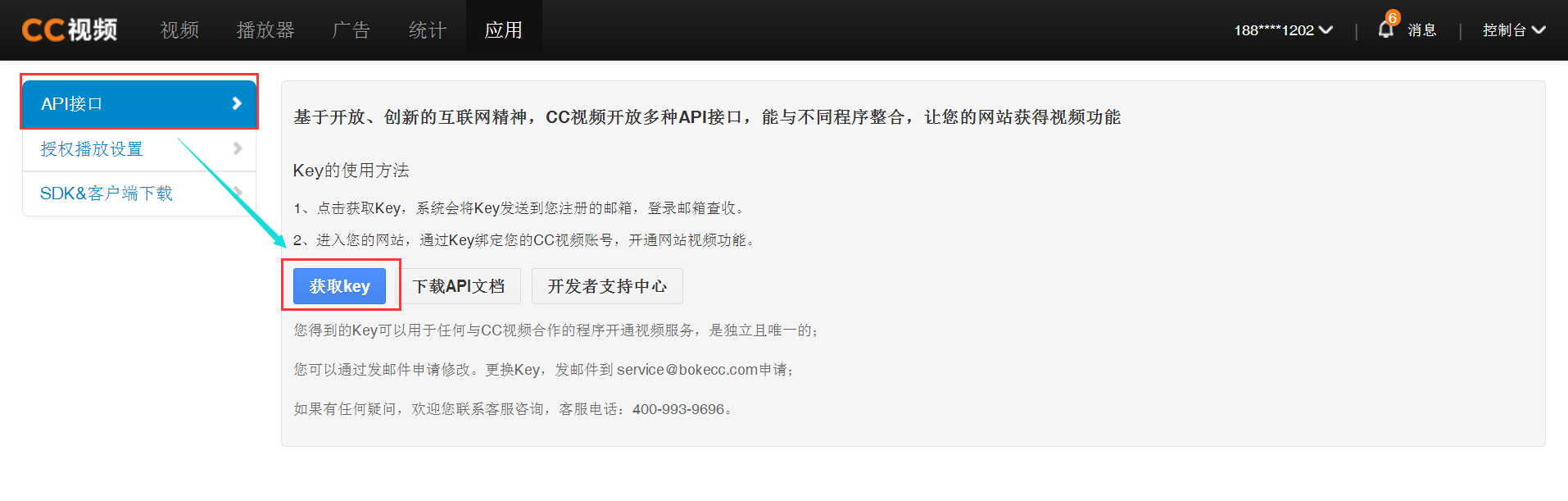This screenshot has height=501, width=1568.
Task: Open the 统计 tab
Action: click(428, 30)
